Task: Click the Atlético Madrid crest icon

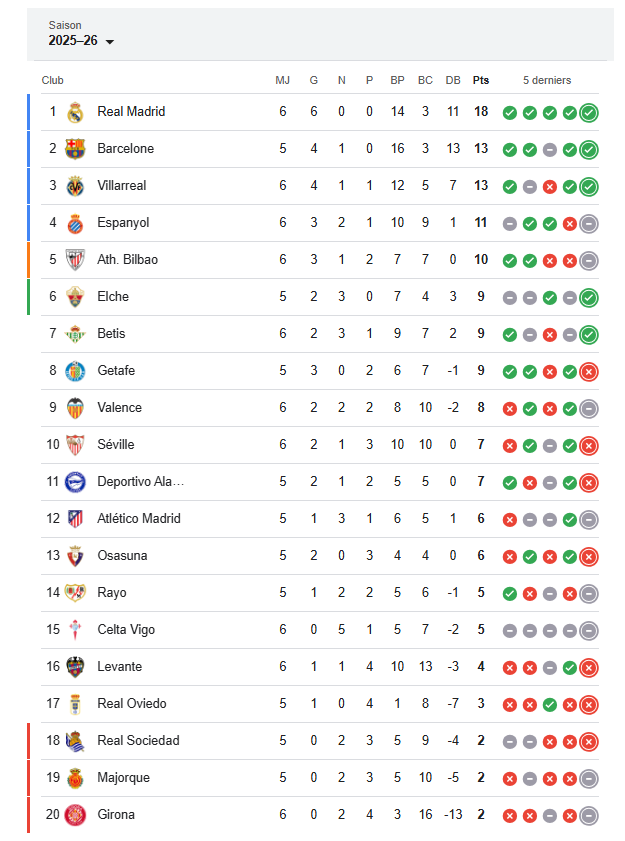Action: pyautogui.click(x=75, y=519)
